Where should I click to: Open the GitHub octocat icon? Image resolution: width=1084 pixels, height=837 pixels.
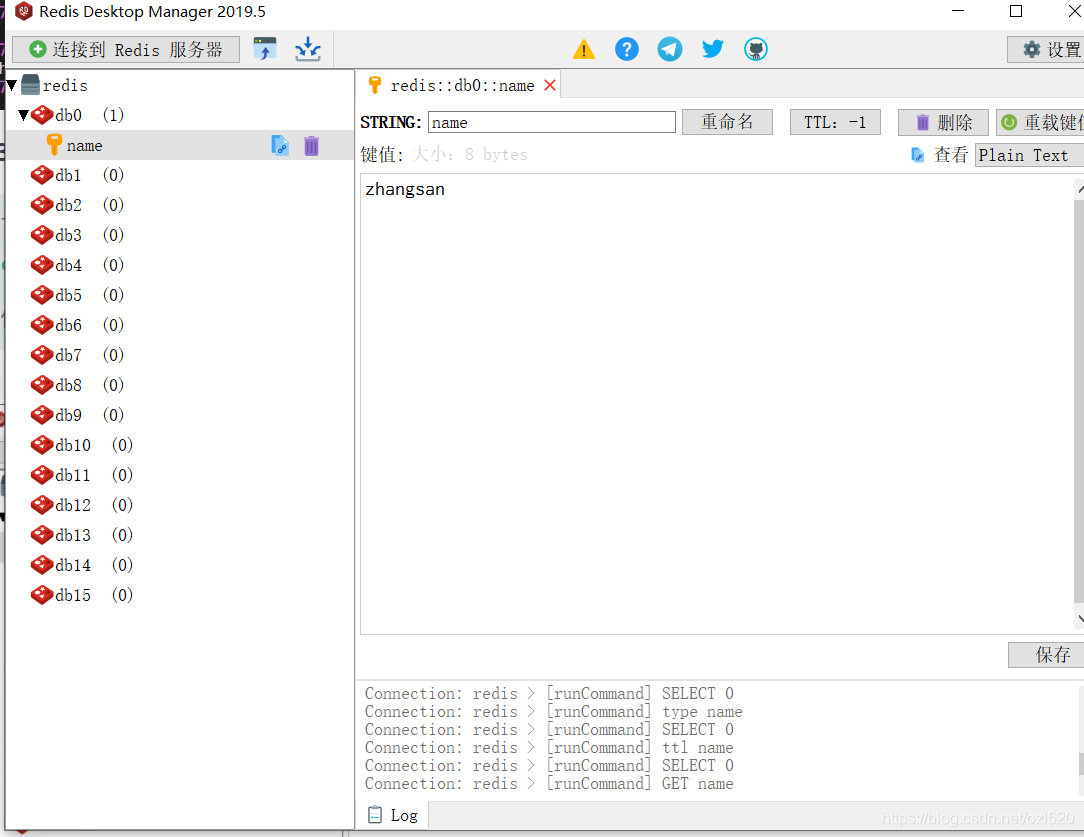pyautogui.click(x=756, y=49)
